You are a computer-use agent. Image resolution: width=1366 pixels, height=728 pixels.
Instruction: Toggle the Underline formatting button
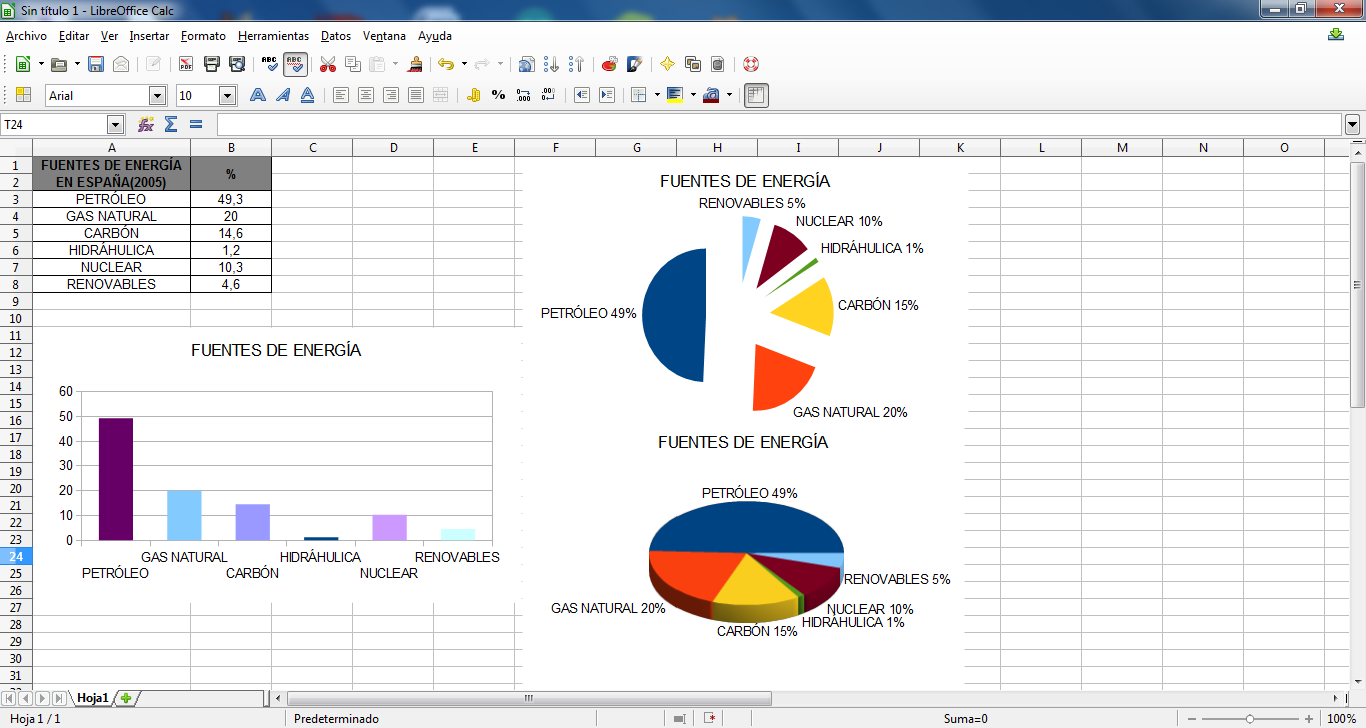[x=308, y=95]
